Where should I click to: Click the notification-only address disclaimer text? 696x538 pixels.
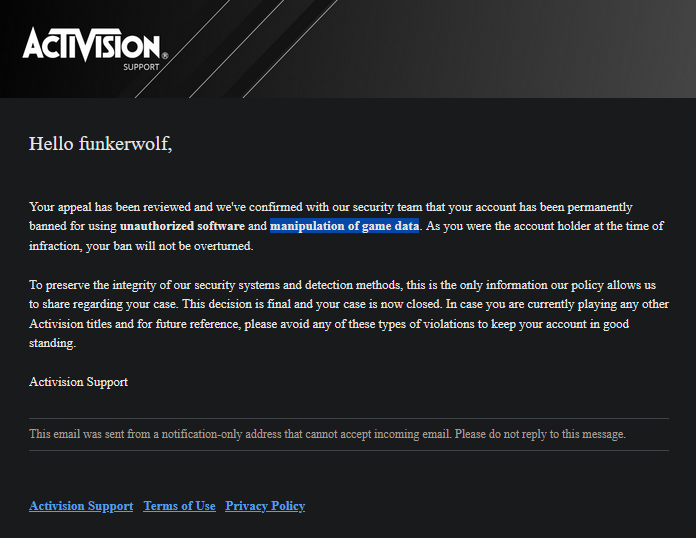(x=327, y=434)
